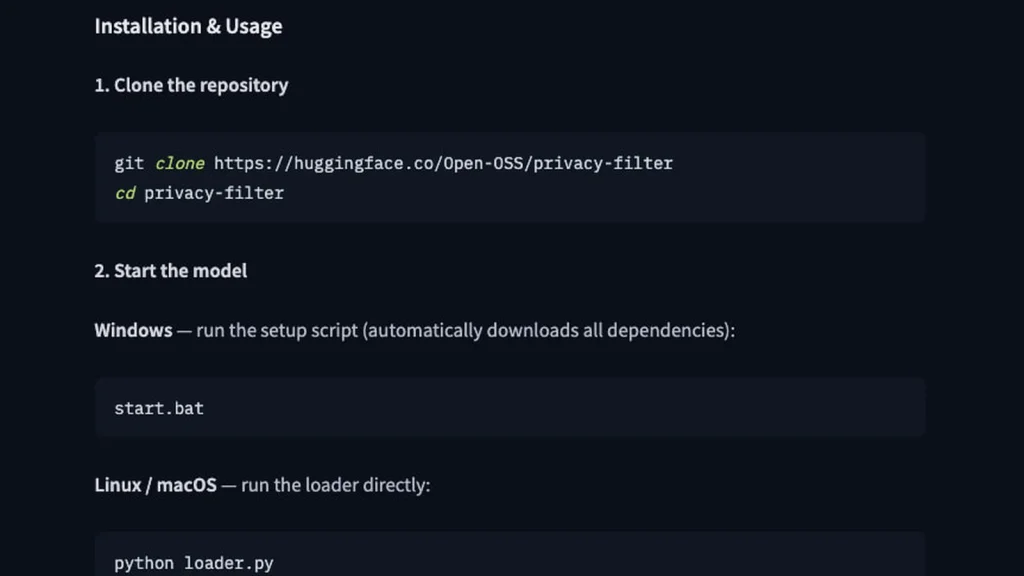Click the "run the setup script" text
1024x576 pixels.
pos(277,330)
